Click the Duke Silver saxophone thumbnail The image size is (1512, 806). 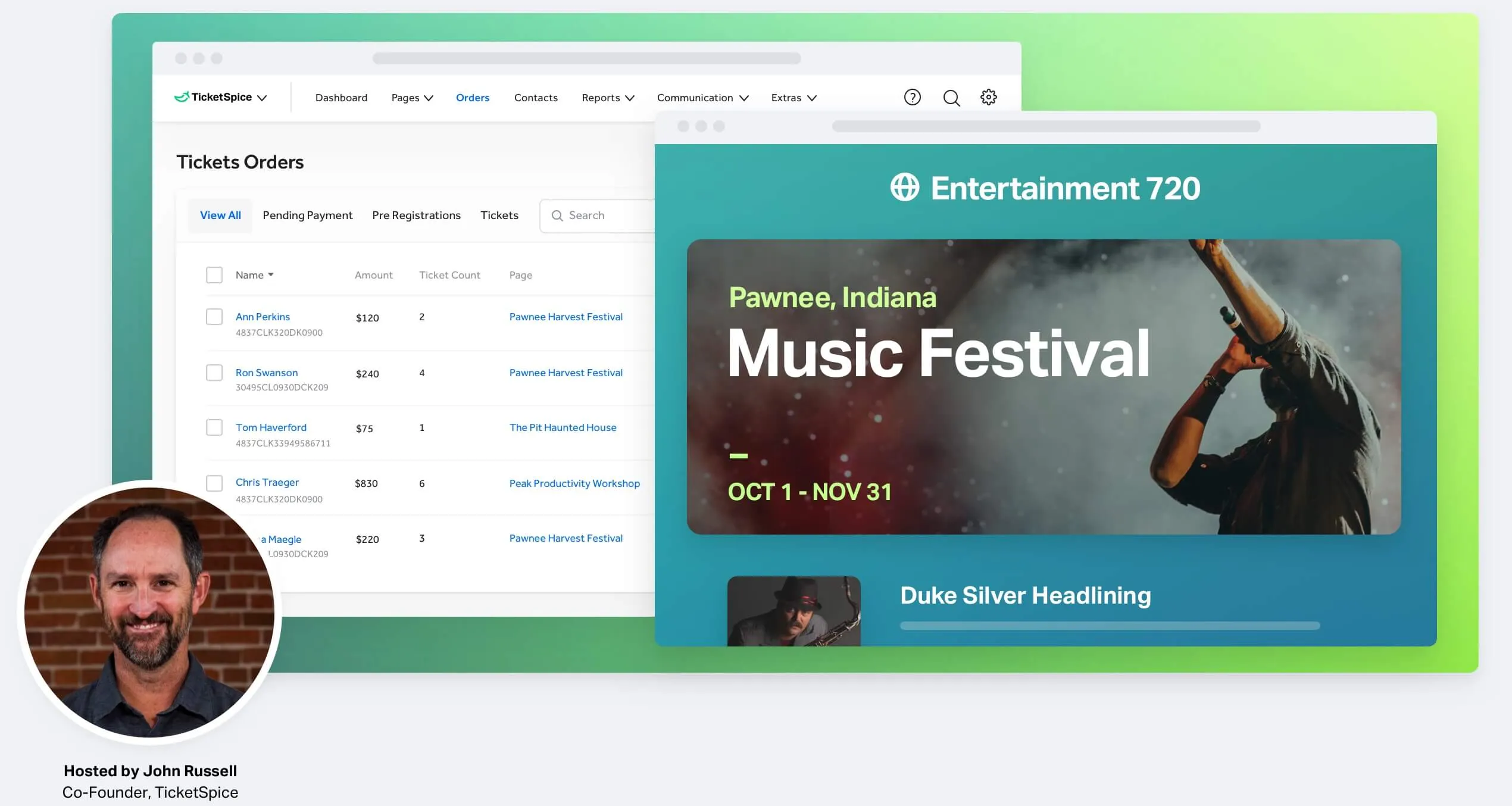tap(794, 611)
